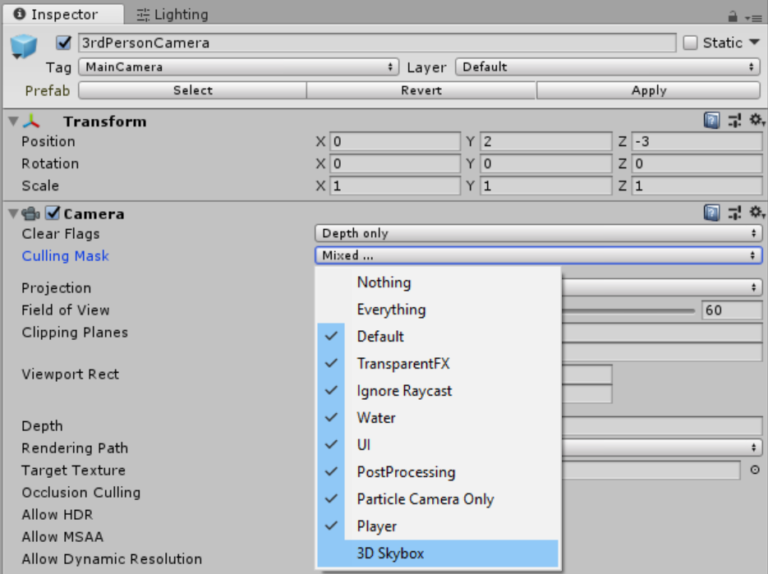Open the Tag dropdown showing MainCamera
The height and width of the screenshot is (574, 768).
coord(238,67)
